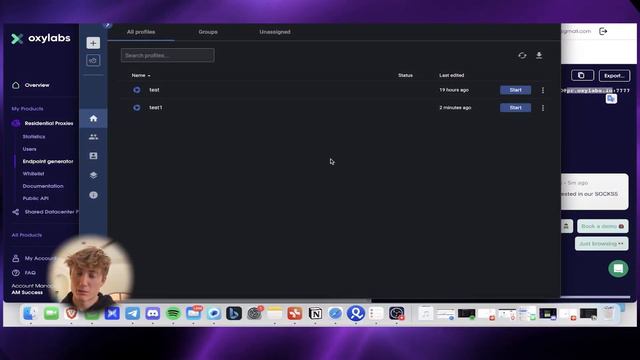Click the Just browsing chat button
This screenshot has width=640, height=360.
(601, 244)
